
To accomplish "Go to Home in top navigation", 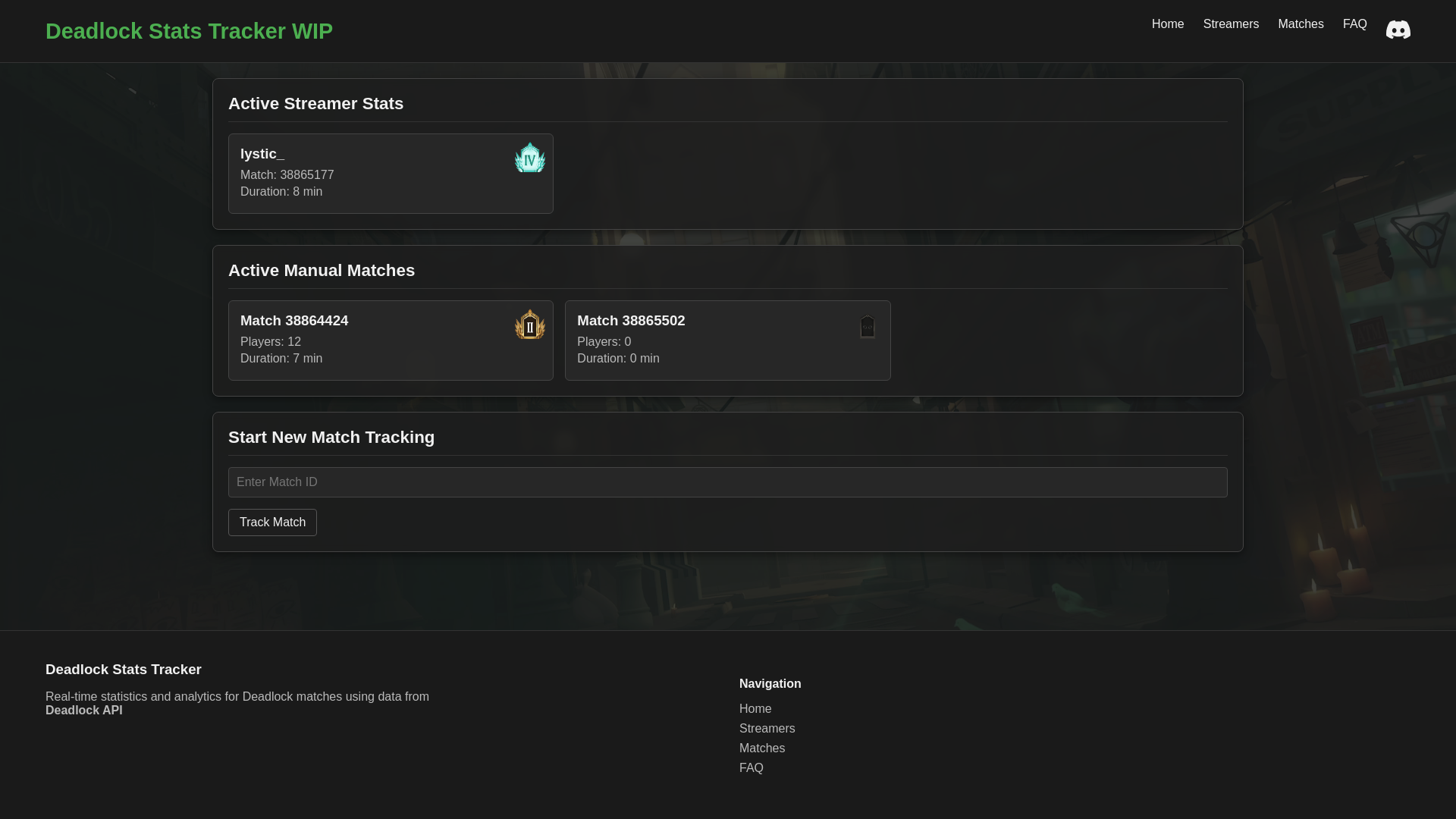I will pyautogui.click(x=1168, y=24).
